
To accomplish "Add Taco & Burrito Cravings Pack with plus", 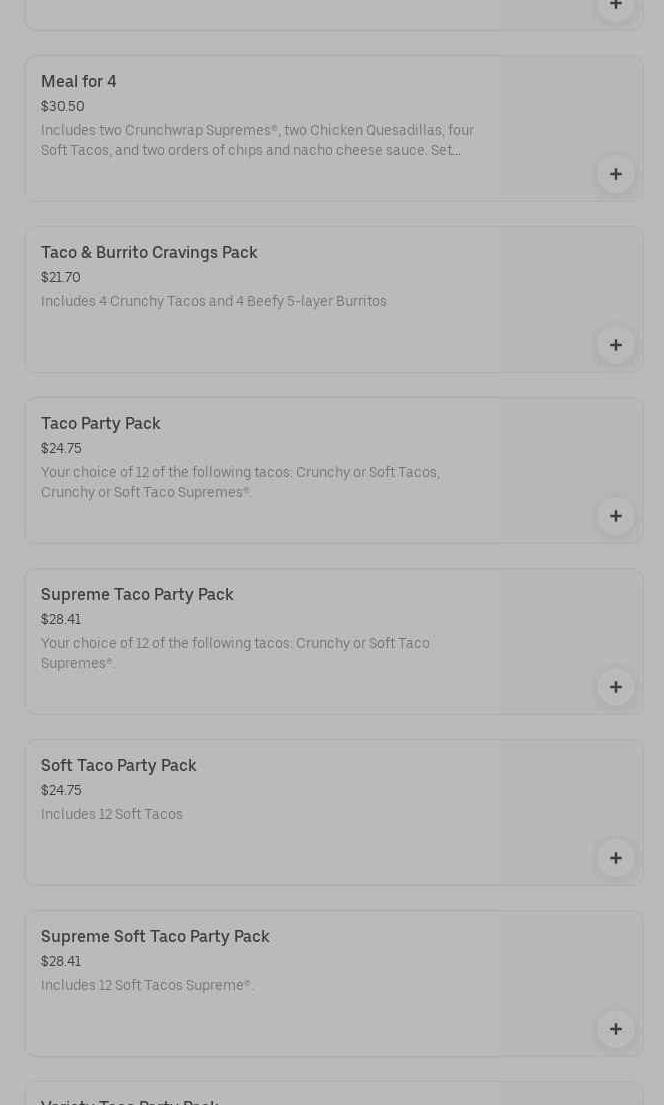I will point(615,345).
